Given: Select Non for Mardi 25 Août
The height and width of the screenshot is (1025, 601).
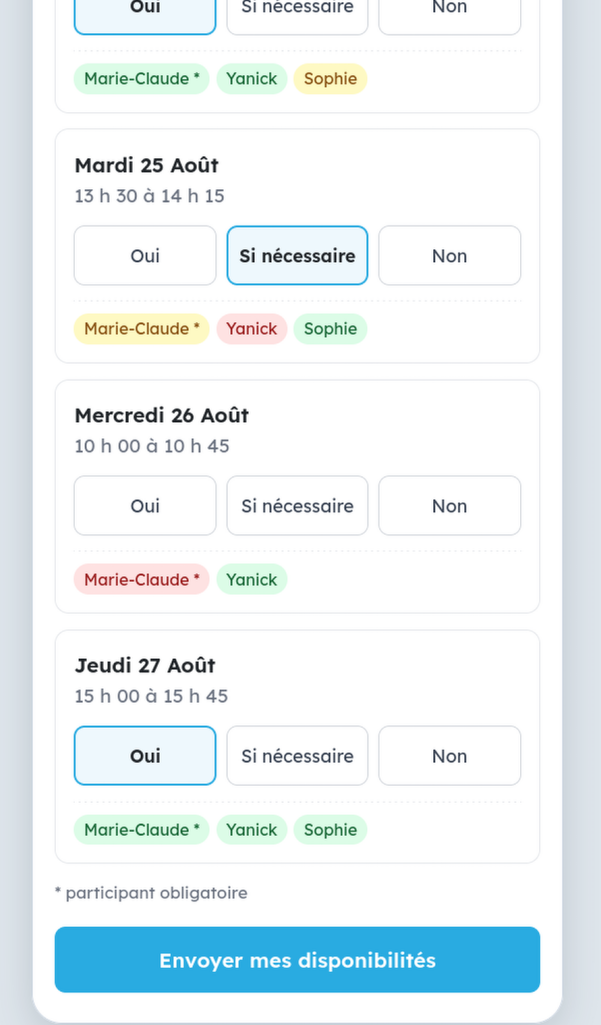Looking at the screenshot, I should point(450,256).
